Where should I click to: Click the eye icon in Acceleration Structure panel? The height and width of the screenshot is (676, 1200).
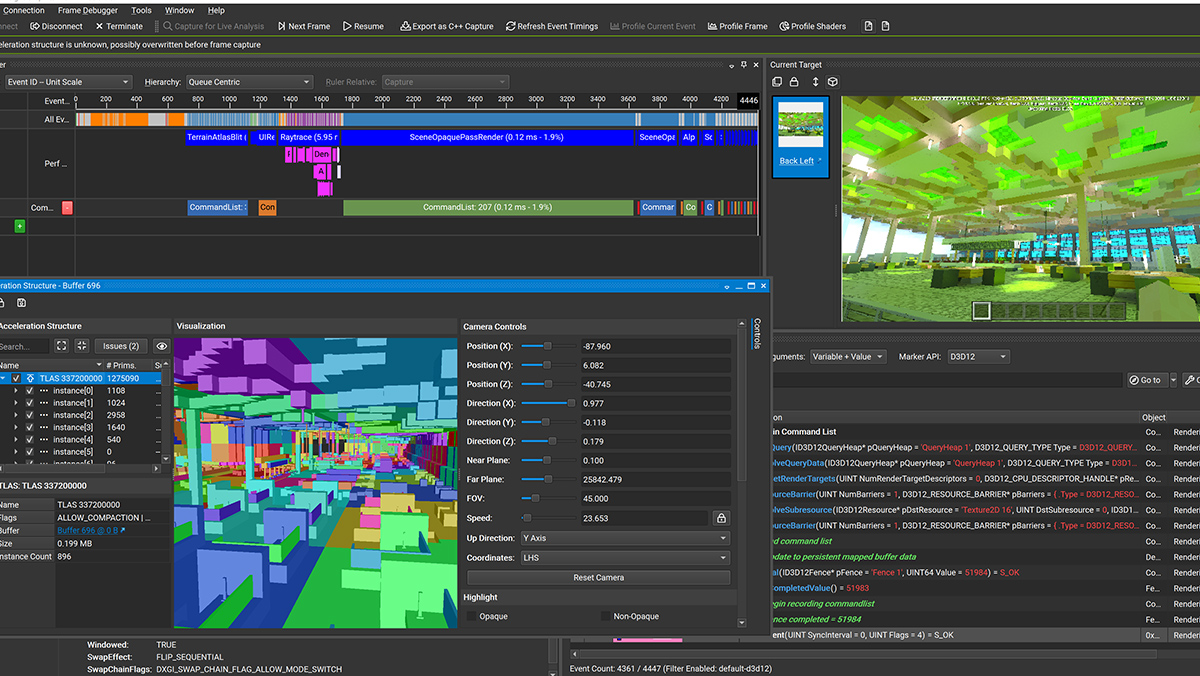tap(162, 346)
